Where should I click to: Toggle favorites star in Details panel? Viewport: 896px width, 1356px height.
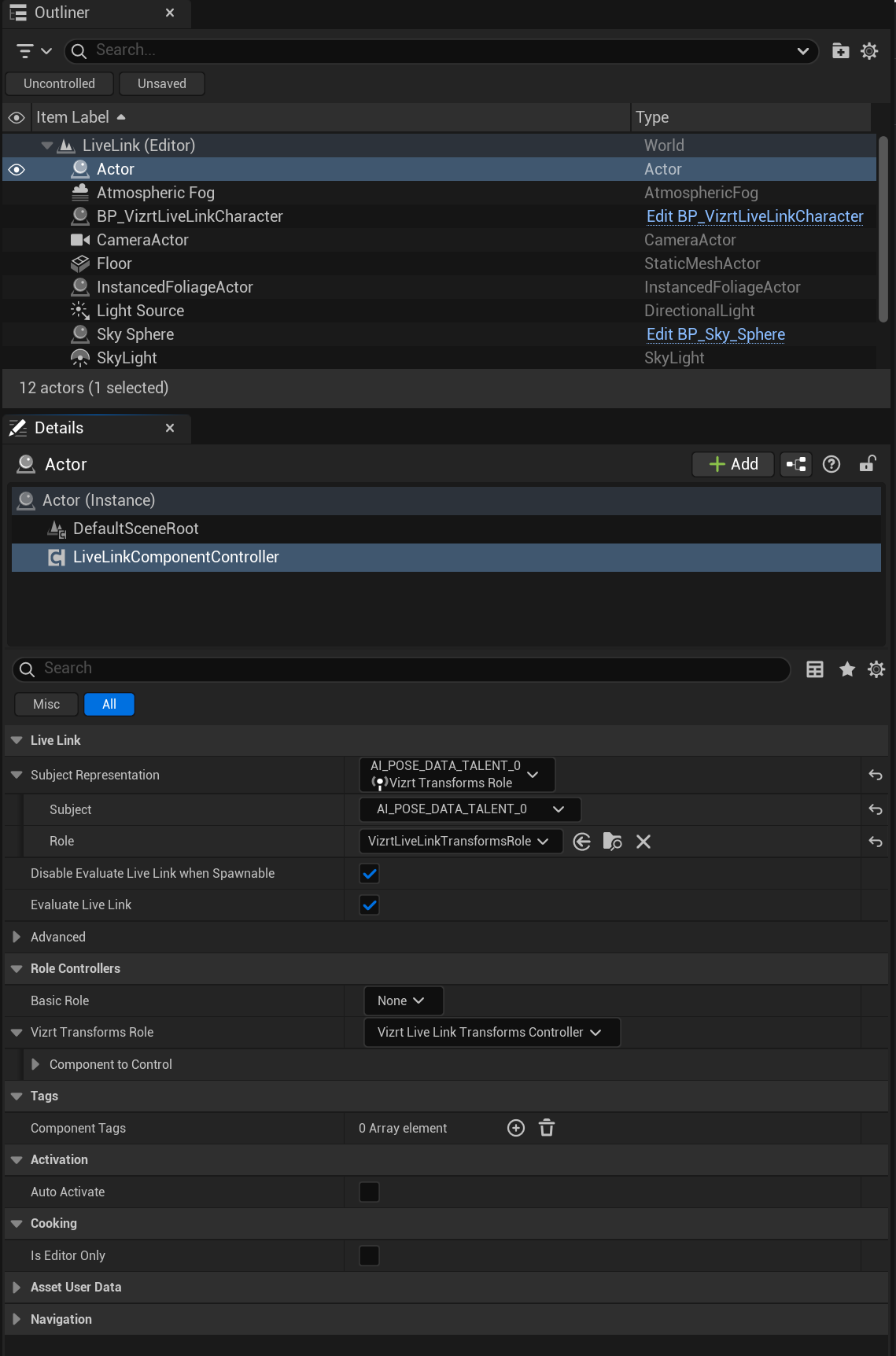846,669
